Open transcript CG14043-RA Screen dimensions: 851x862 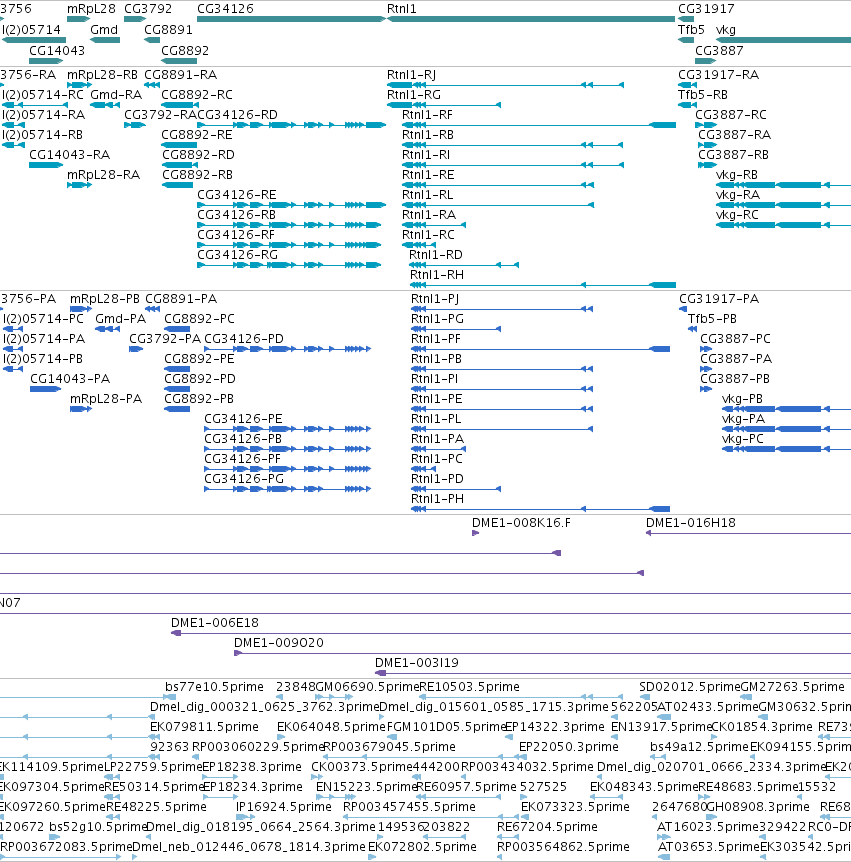[x=69, y=155]
